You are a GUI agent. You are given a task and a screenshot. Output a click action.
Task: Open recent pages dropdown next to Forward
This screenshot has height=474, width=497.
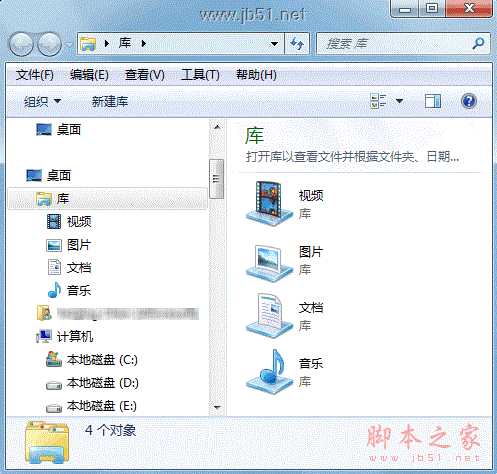[68, 44]
